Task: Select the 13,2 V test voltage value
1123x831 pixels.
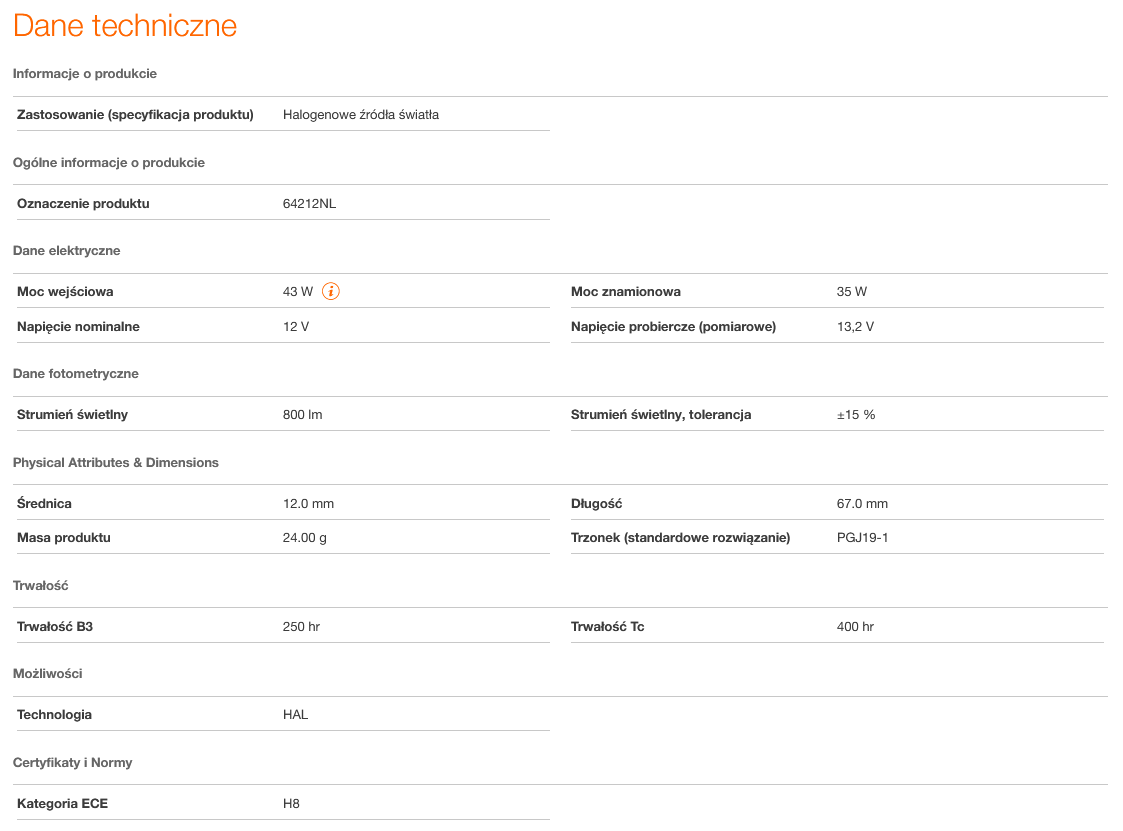Action: (x=855, y=327)
